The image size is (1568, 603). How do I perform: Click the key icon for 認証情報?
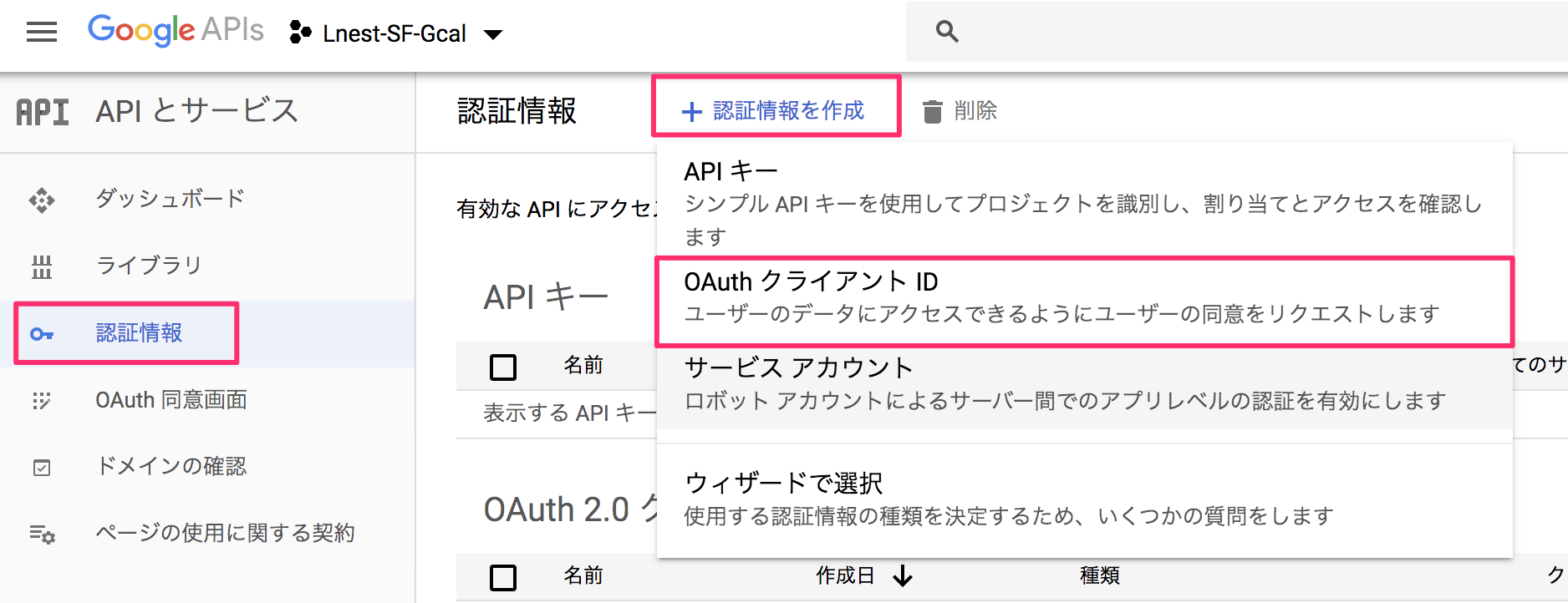click(42, 334)
